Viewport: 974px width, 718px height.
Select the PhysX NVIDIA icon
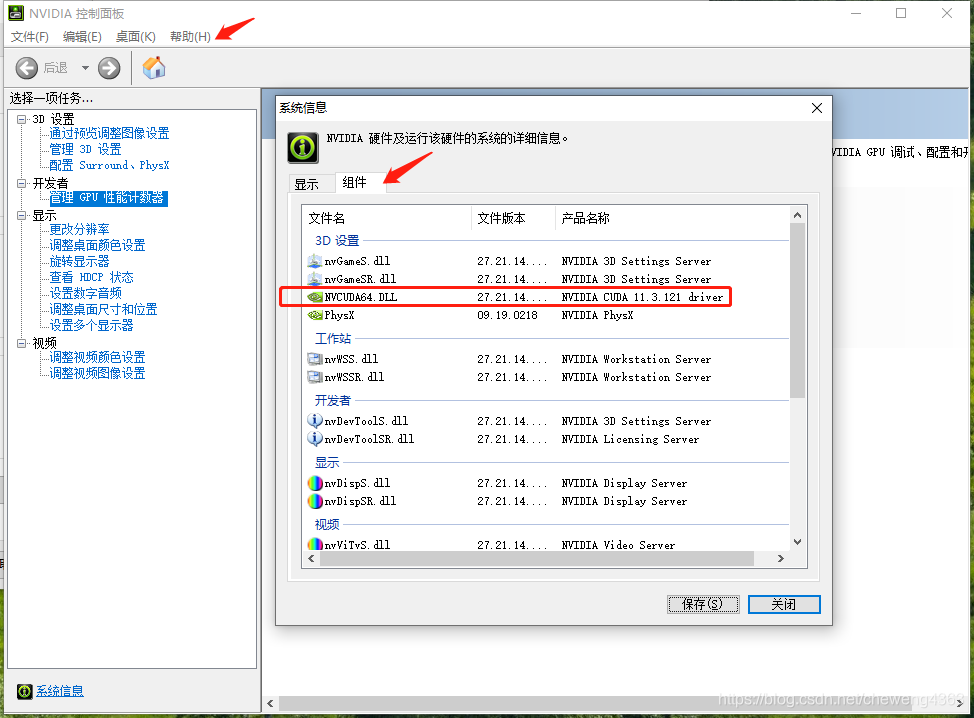[315, 315]
